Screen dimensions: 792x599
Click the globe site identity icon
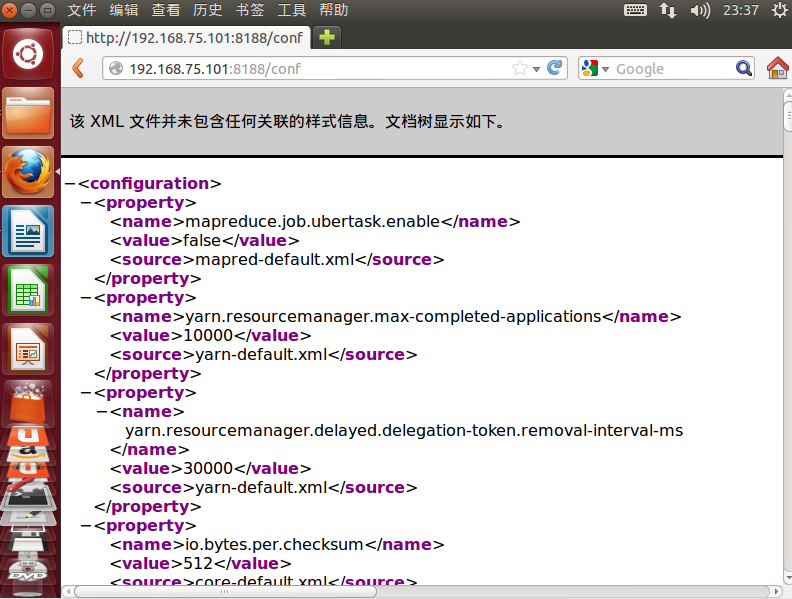click(x=116, y=68)
